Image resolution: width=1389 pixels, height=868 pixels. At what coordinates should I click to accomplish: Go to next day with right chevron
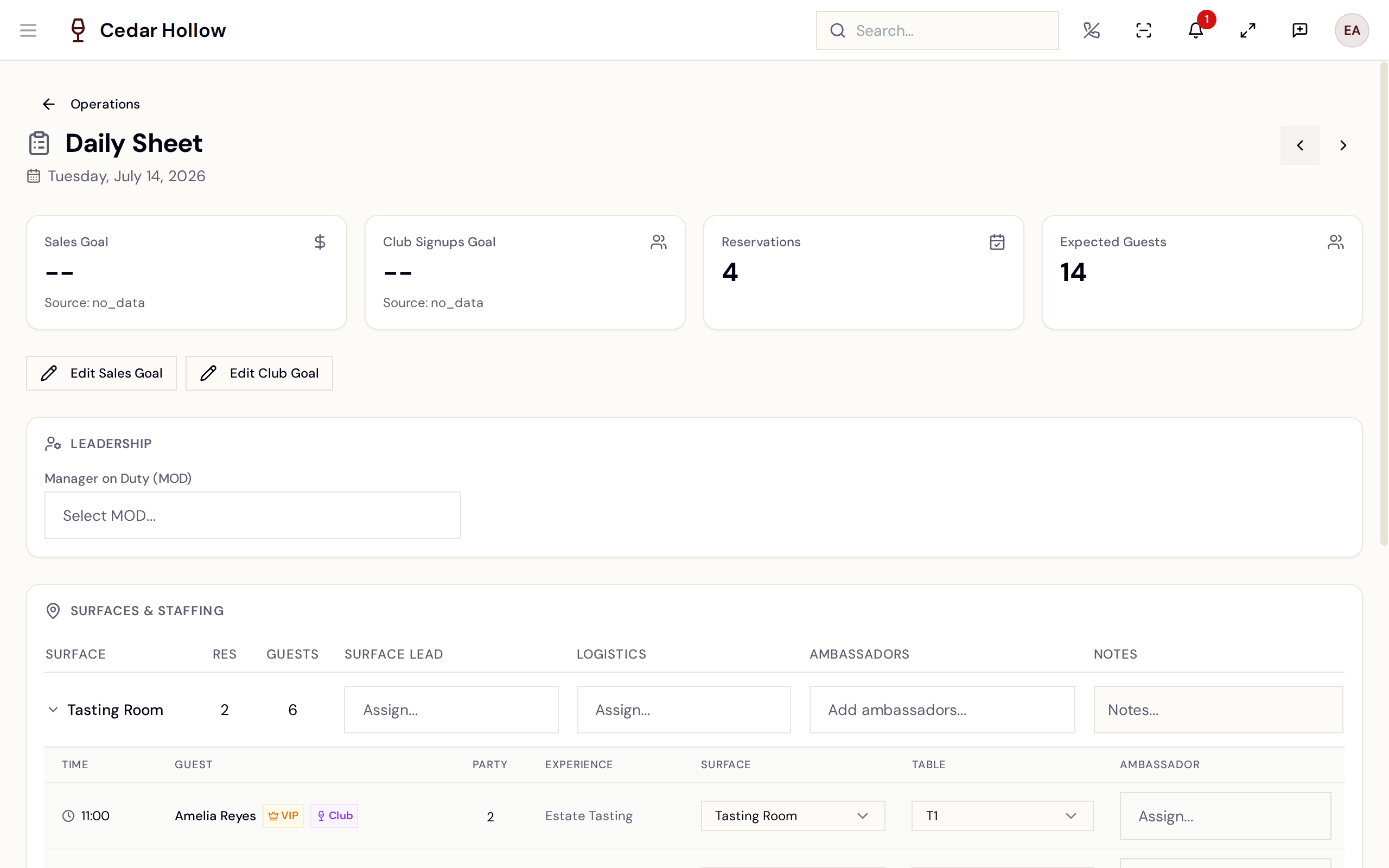point(1343,145)
